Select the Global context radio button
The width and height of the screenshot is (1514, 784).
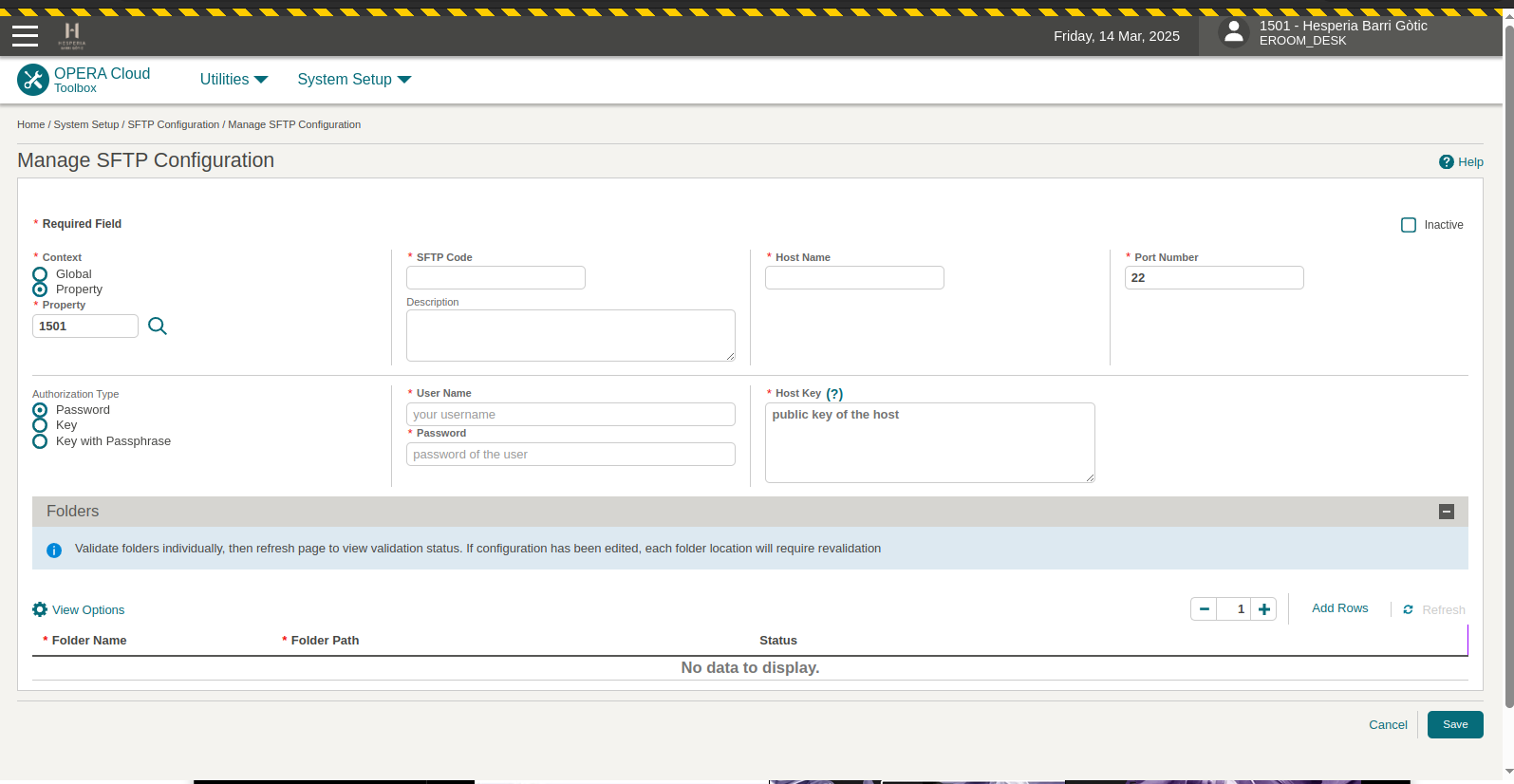pos(40,274)
